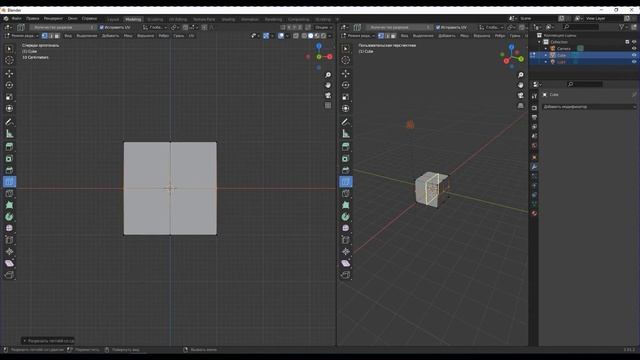640x360 pixels.
Task: Select the Shear tool in left viewport
Action: pos(9,263)
